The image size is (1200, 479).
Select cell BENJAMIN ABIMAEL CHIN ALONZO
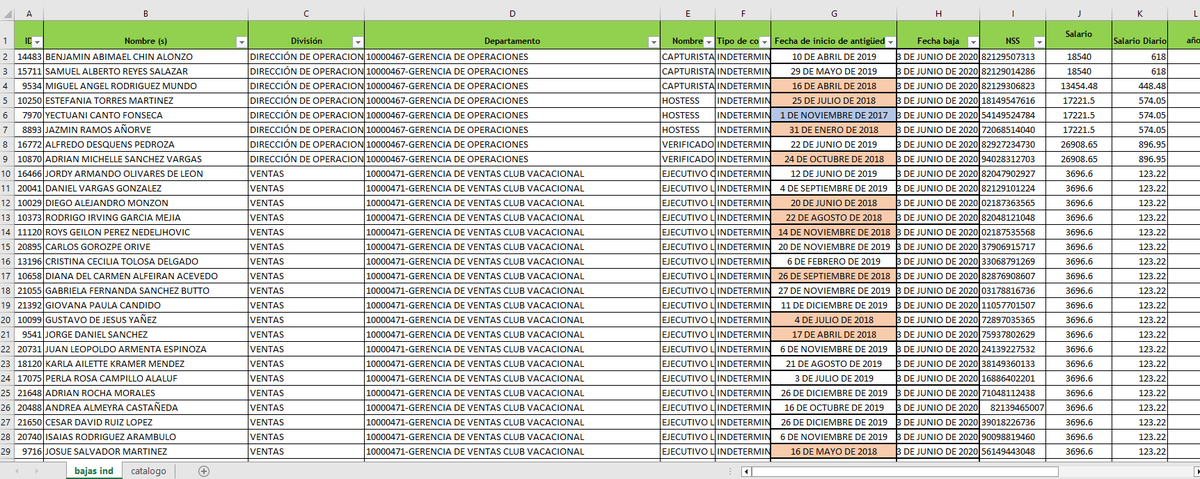coord(146,57)
